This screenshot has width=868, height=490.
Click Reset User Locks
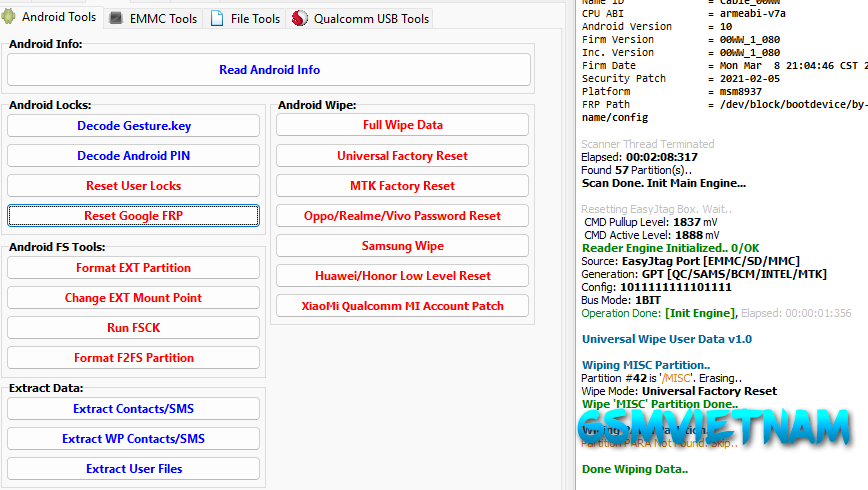pos(133,186)
